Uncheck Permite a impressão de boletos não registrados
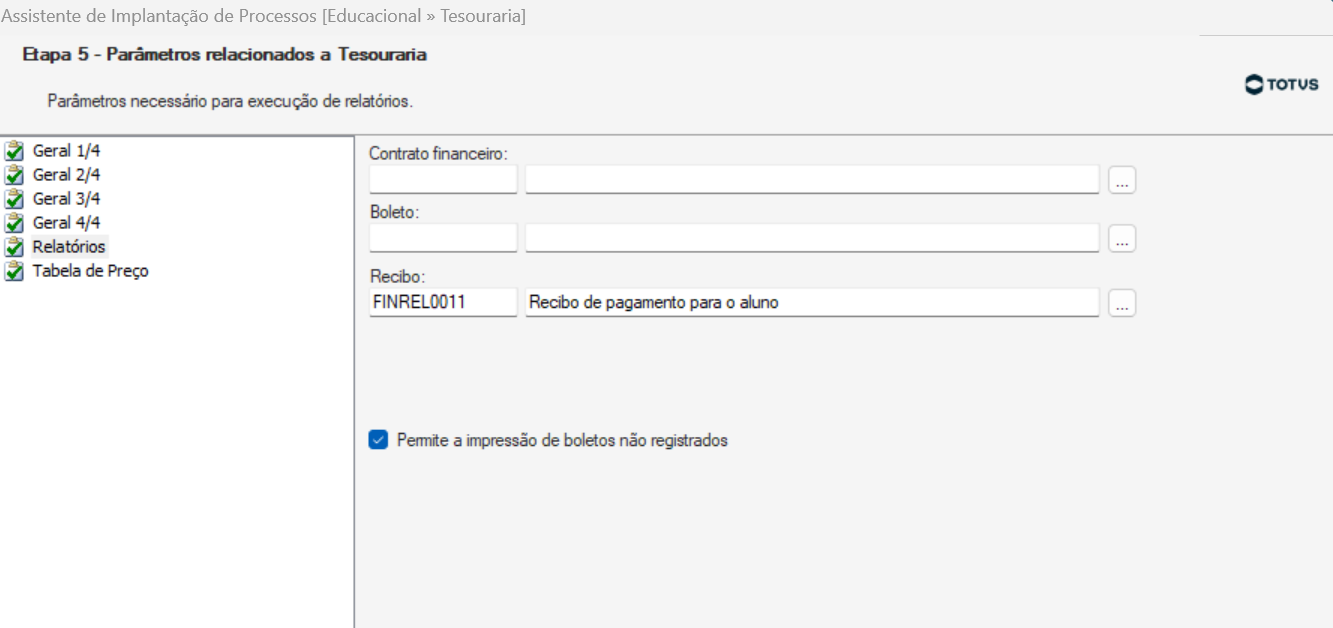 tap(378, 440)
